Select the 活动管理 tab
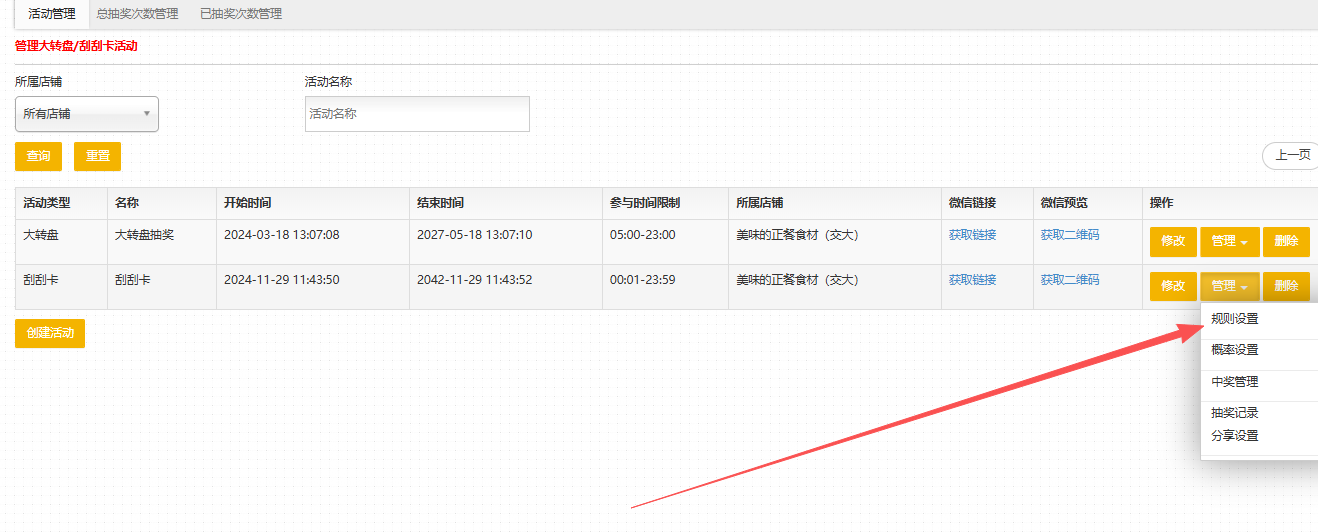This screenshot has width=1318, height=532. (x=51, y=14)
